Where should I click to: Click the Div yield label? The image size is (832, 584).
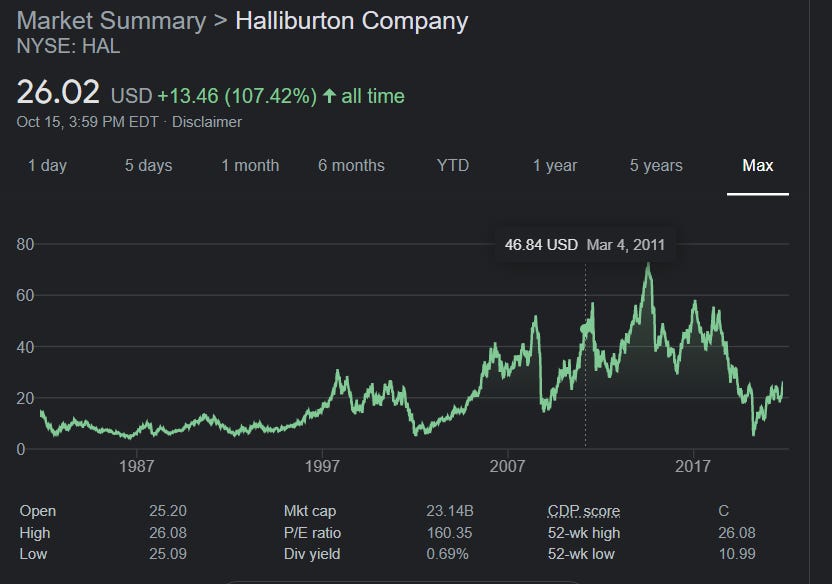pyautogui.click(x=312, y=554)
